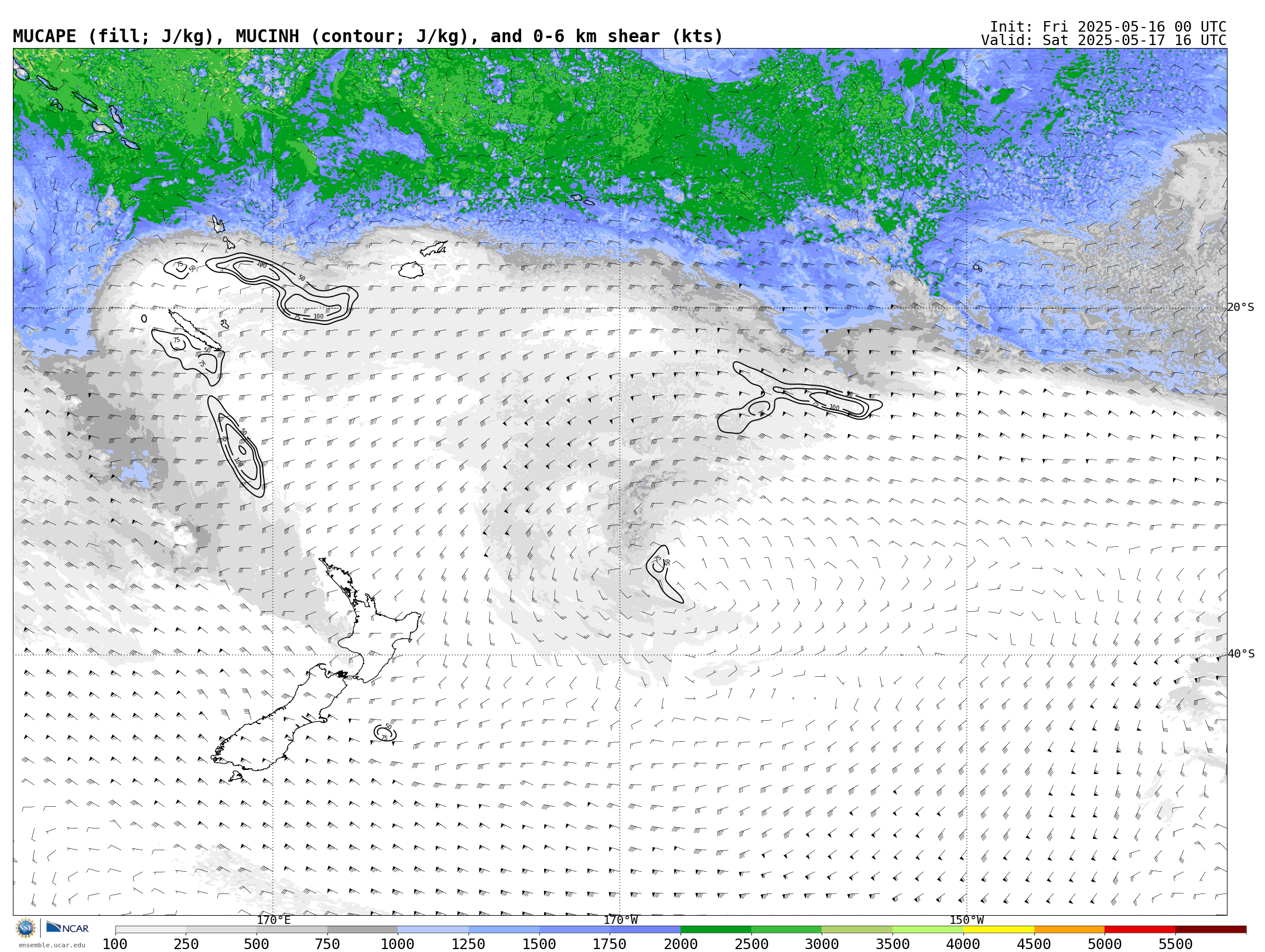Click the colorbar tick label 750
This screenshot has width=1265, height=952.
[327, 944]
